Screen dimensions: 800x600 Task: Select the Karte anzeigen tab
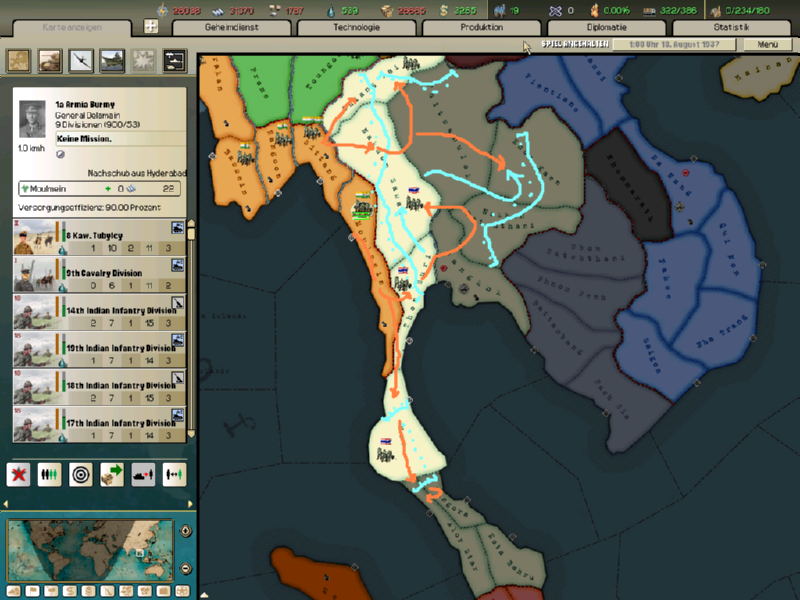pyautogui.click(x=72, y=28)
